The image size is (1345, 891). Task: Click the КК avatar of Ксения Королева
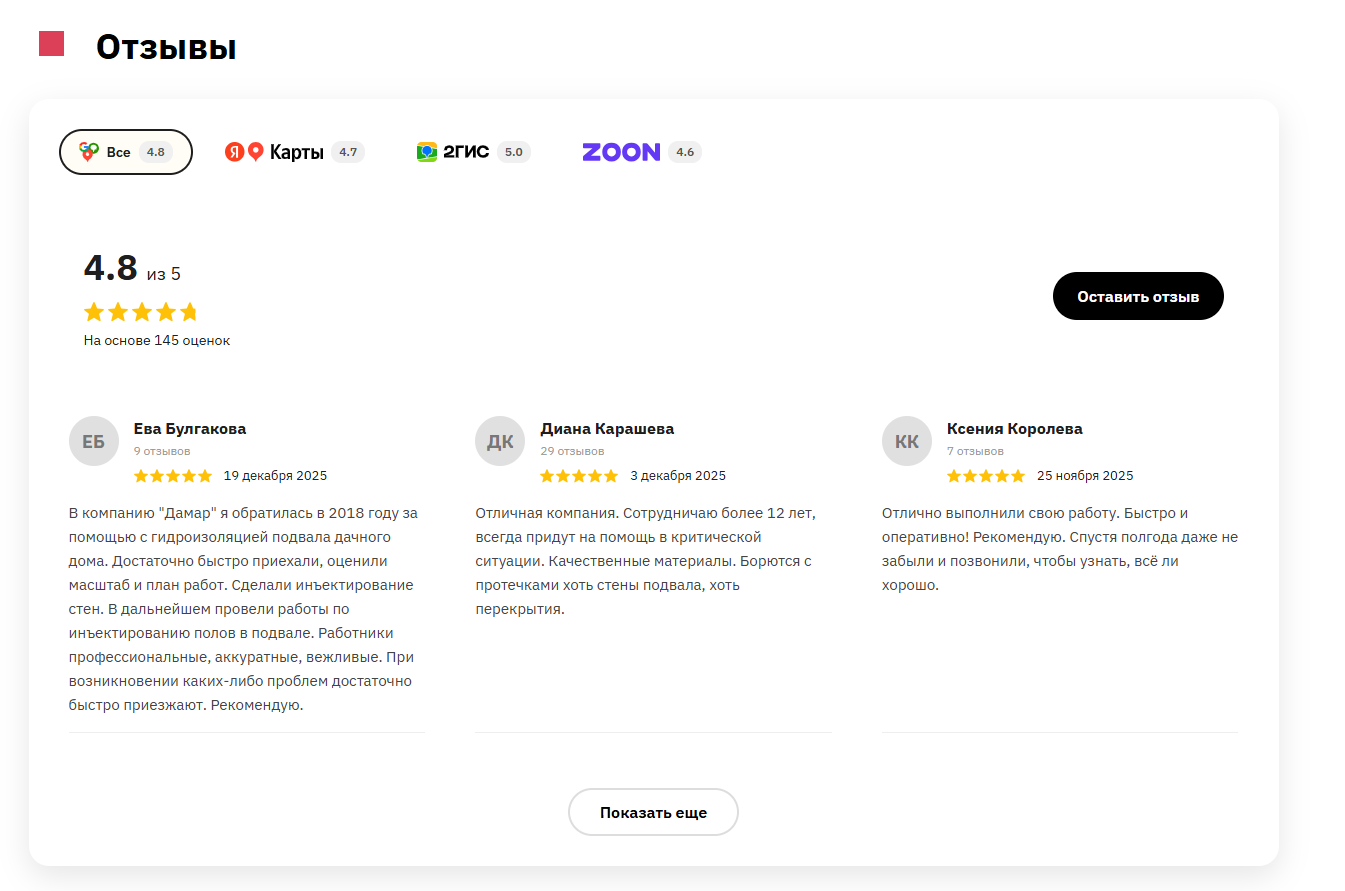(x=907, y=441)
